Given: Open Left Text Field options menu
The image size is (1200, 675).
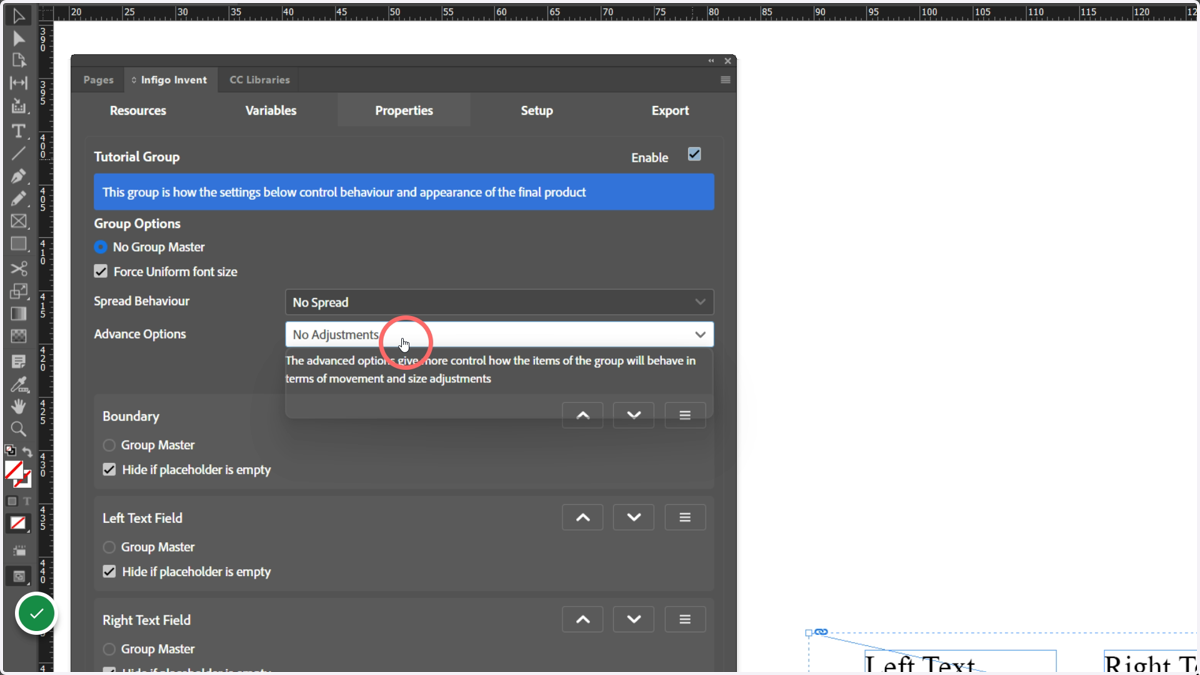Looking at the screenshot, I should 685,517.
